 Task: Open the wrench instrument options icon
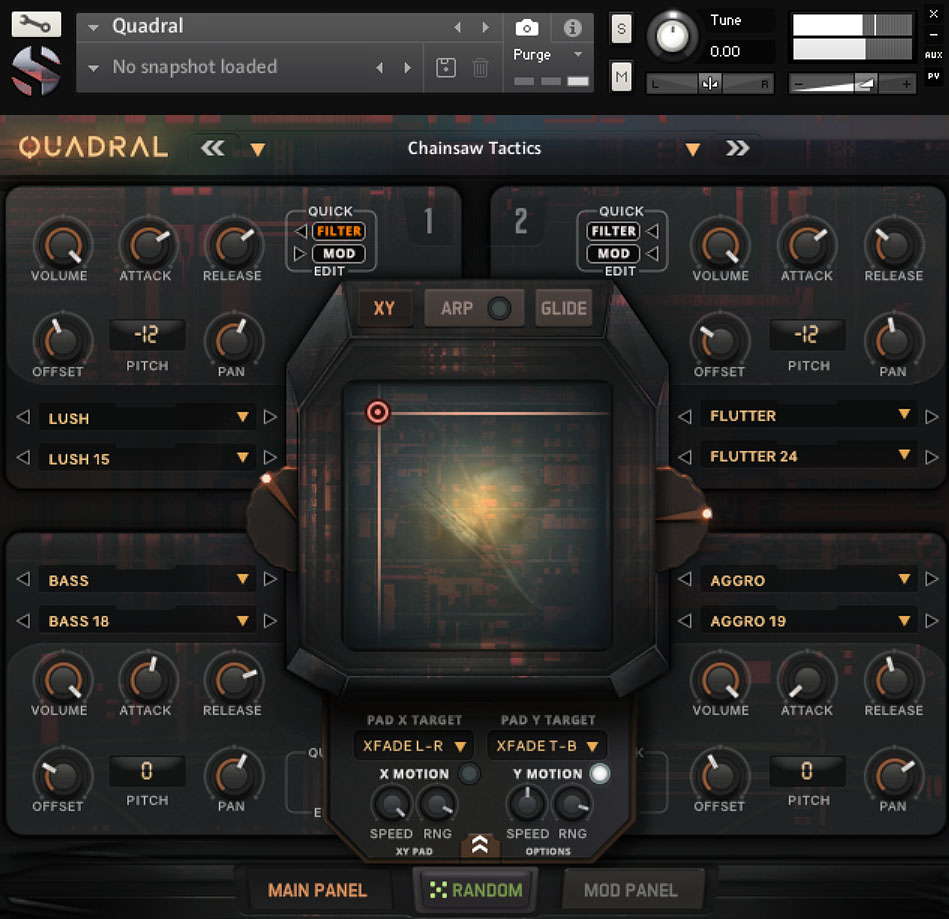[36, 24]
